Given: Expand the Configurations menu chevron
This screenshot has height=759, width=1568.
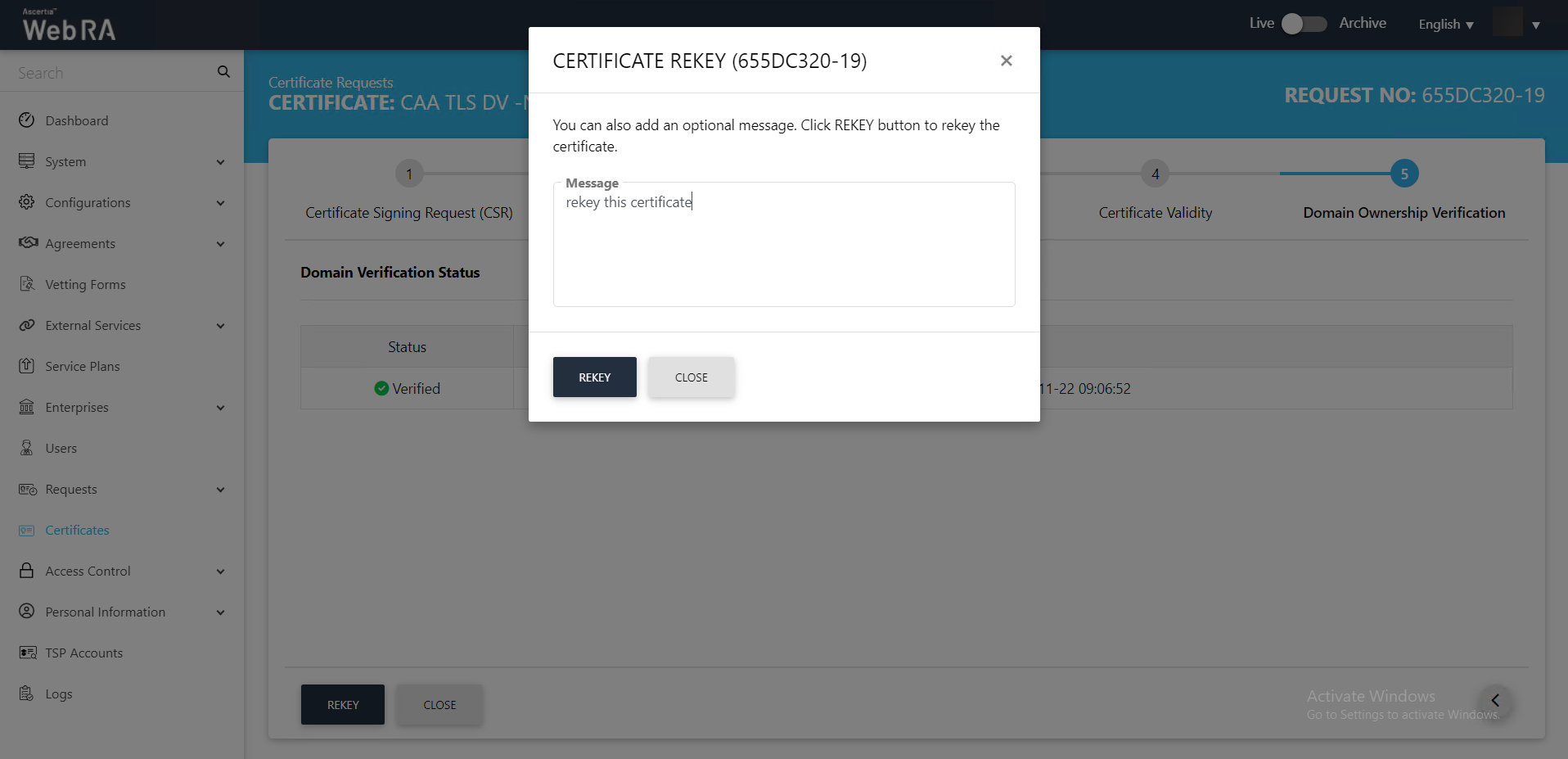Looking at the screenshot, I should (x=220, y=203).
